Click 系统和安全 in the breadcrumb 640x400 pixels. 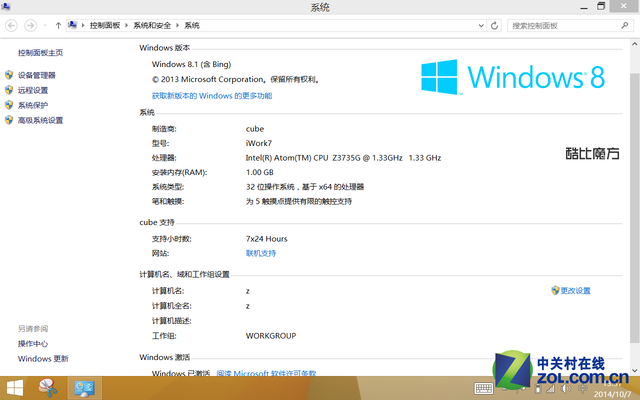coord(152,26)
